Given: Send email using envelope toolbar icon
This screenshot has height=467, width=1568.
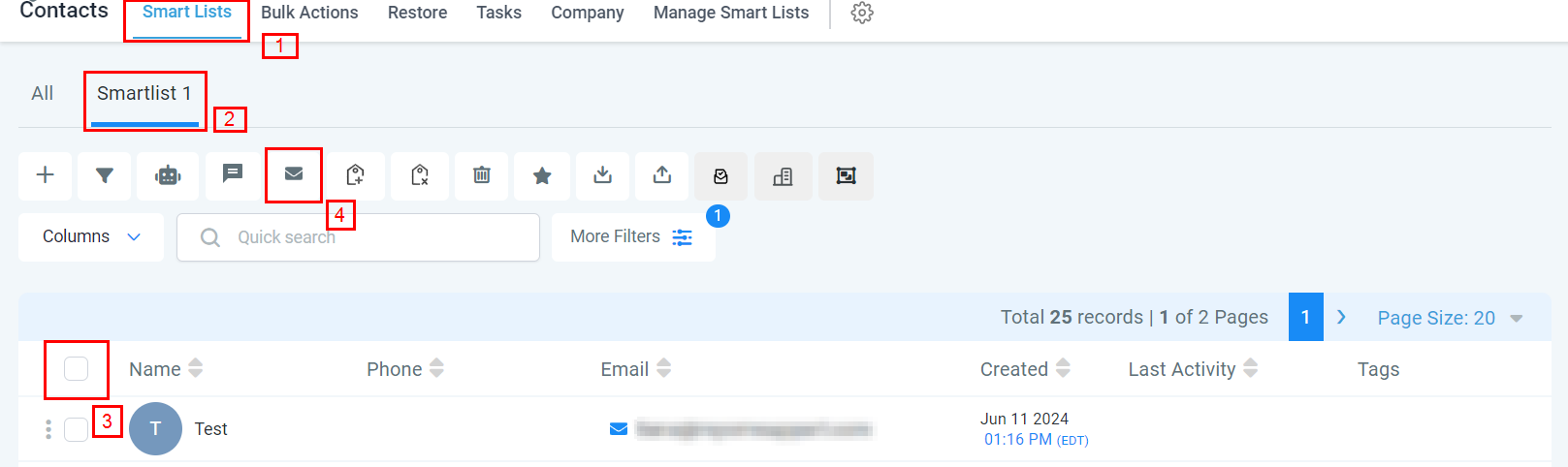Looking at the screenshot, I should point(294,174).
